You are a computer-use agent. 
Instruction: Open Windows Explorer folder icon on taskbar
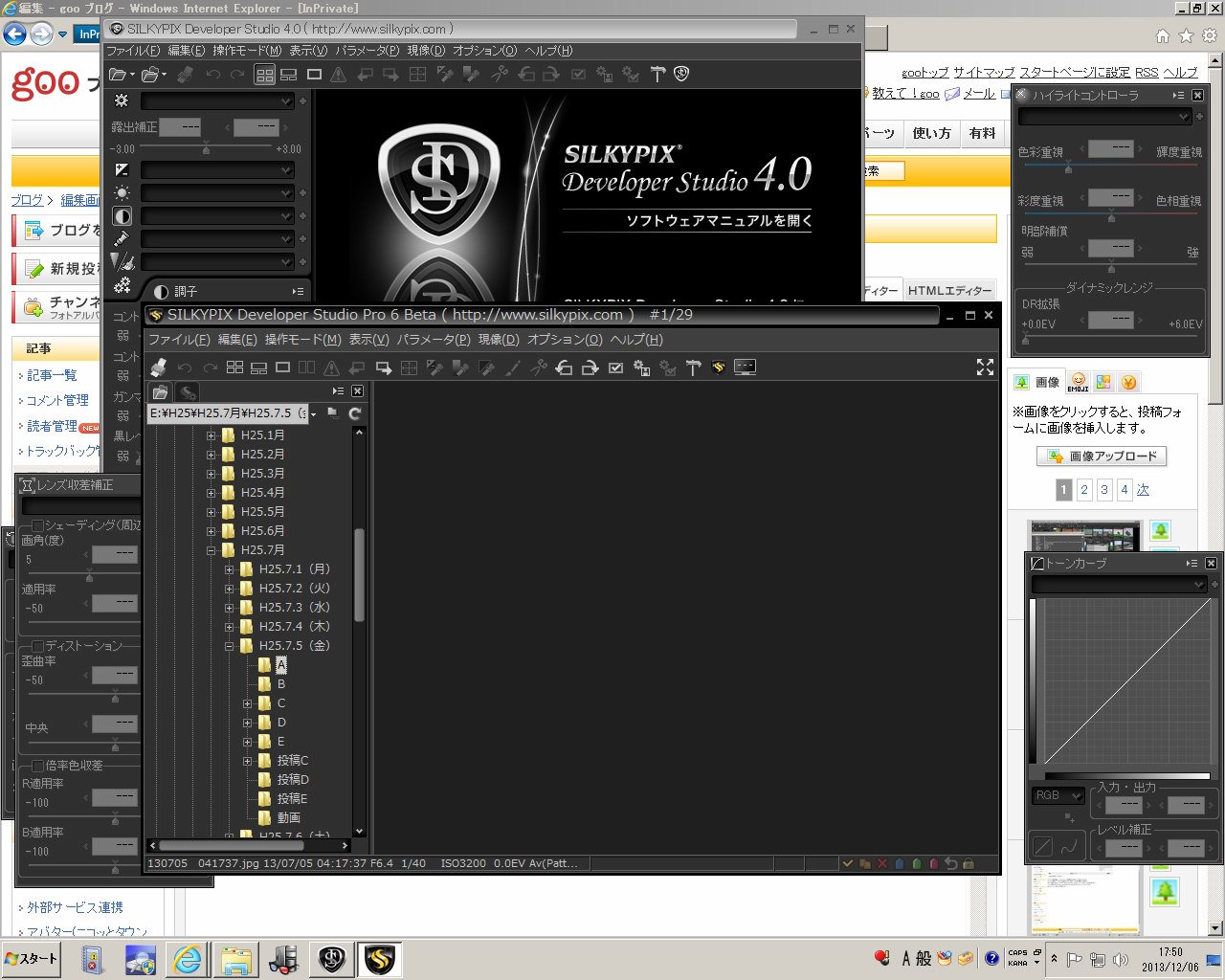(235, 959)
